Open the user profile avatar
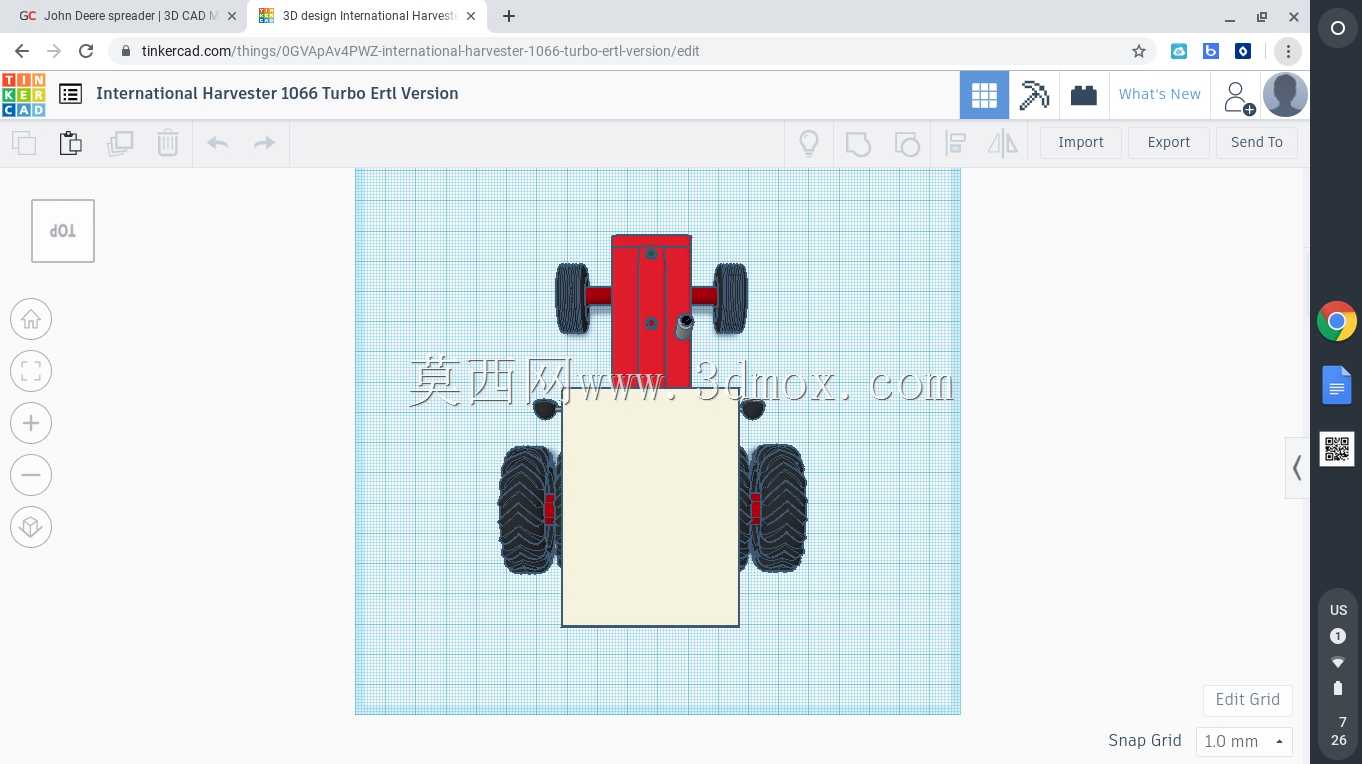The image size is (1362, 764). coord(1285,95)
